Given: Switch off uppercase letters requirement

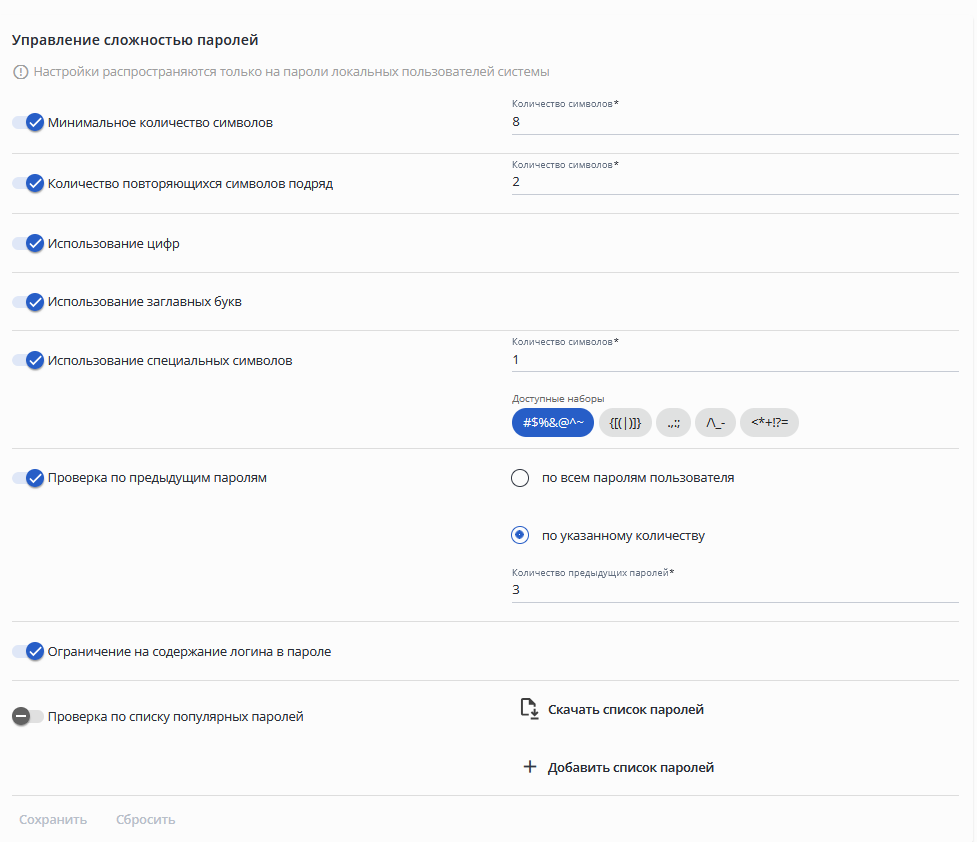Looking at the screenshot, I should coord(29,302).
